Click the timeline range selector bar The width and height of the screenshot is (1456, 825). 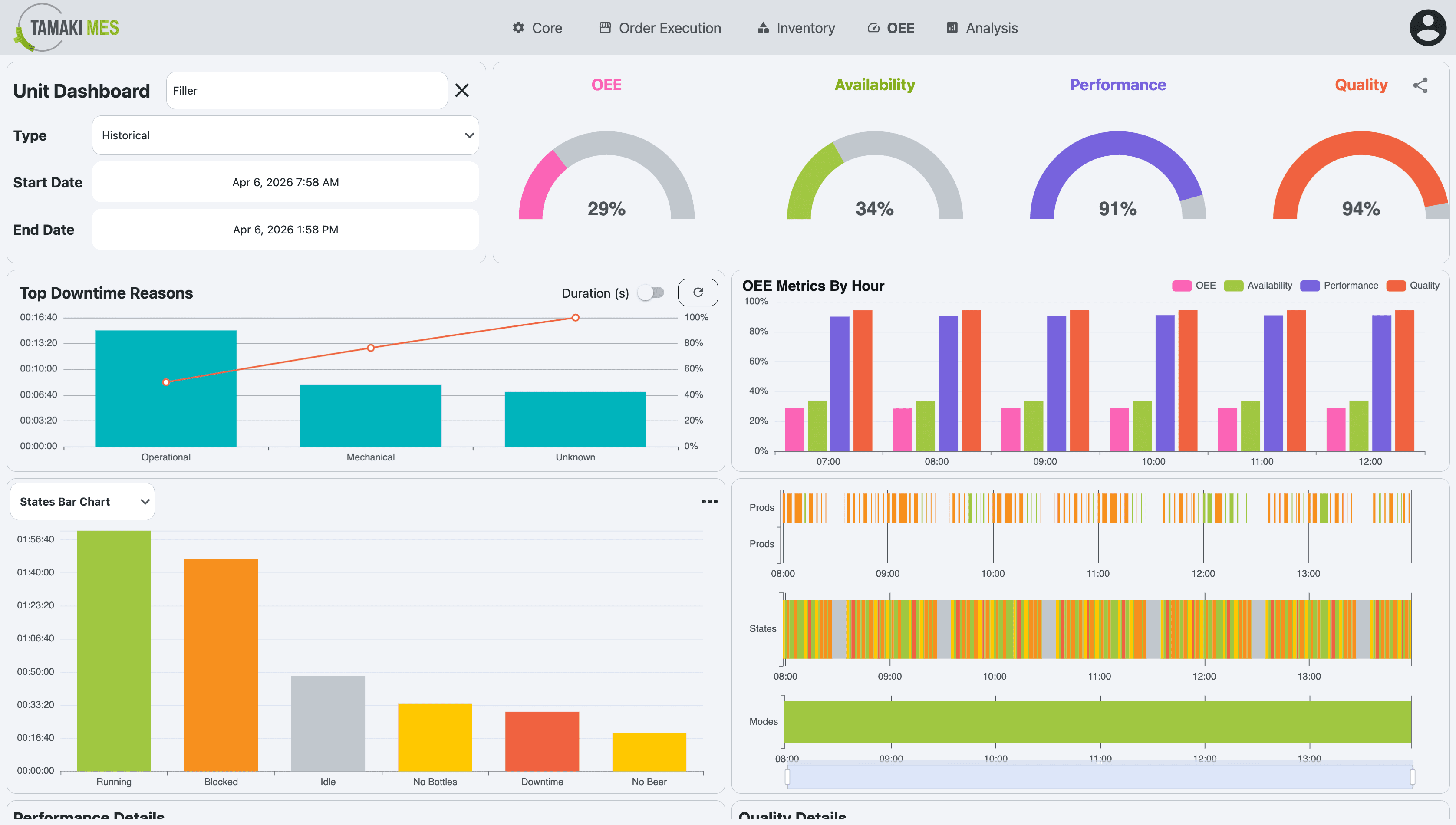pyautogui.click(x=1100, y=777)
